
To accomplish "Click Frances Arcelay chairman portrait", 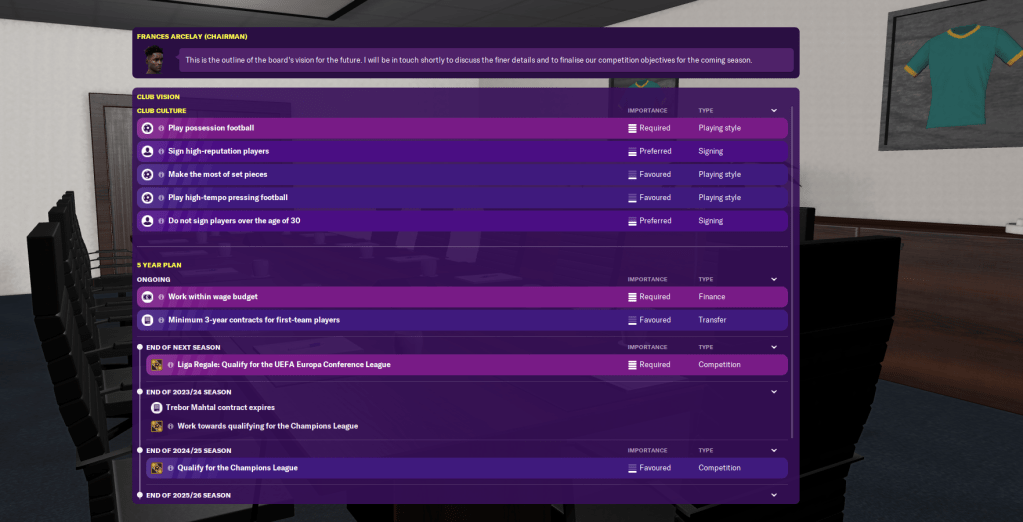I will (155, 59).
